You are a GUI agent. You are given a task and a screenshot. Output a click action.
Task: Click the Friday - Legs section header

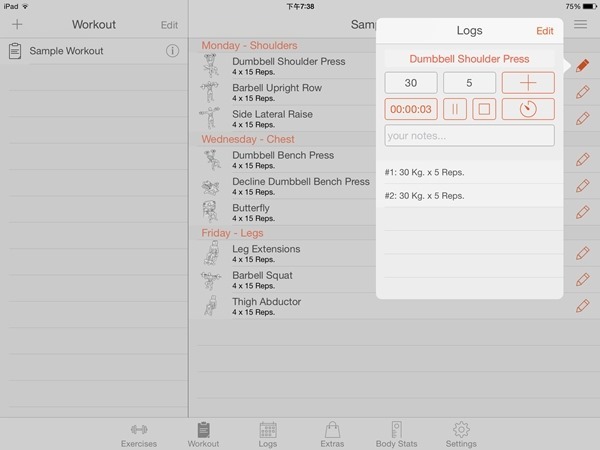click(232, 233)
